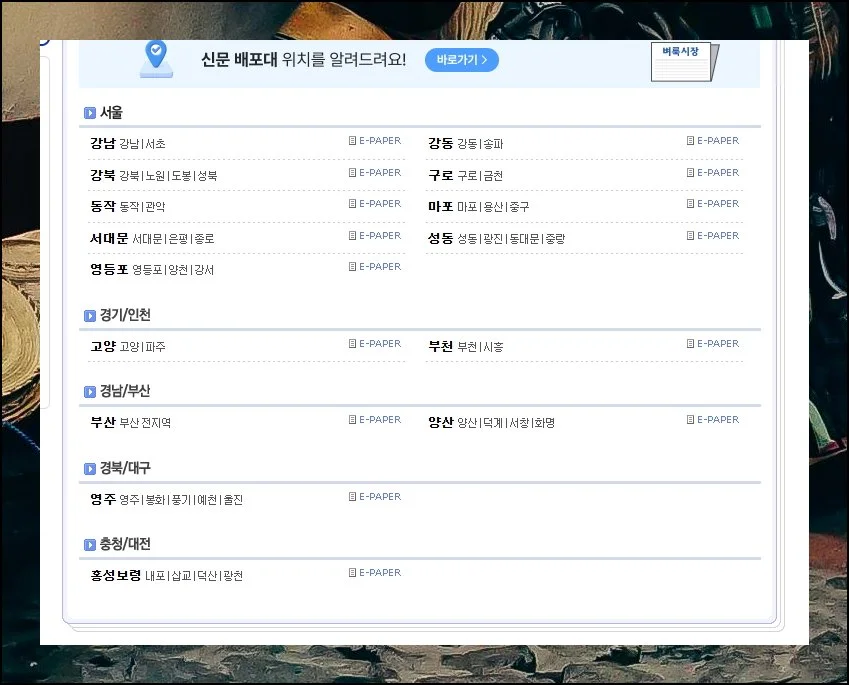The image size is (849, 685).
Task: Open E-PAPER for 구로 edition
Action: (x=713, y=173)
